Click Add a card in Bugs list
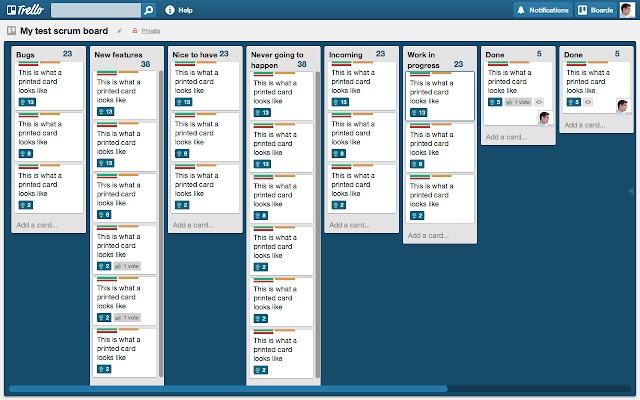 point(37,225)
